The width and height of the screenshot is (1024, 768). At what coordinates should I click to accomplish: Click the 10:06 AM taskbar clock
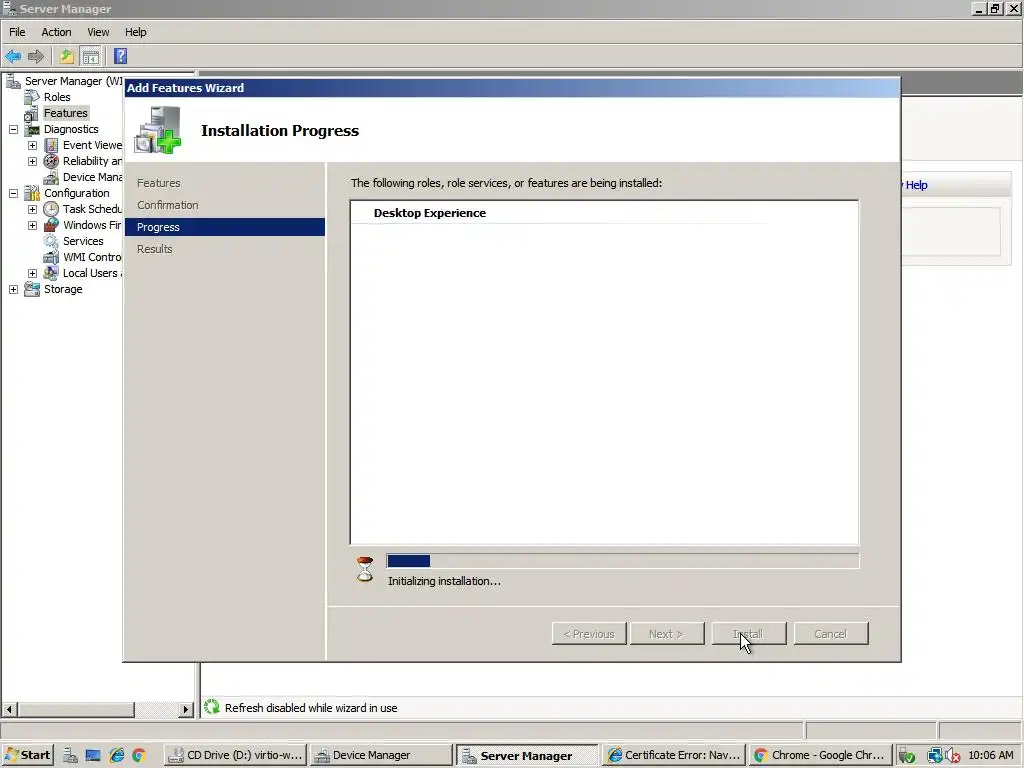(x=991, y=755)
